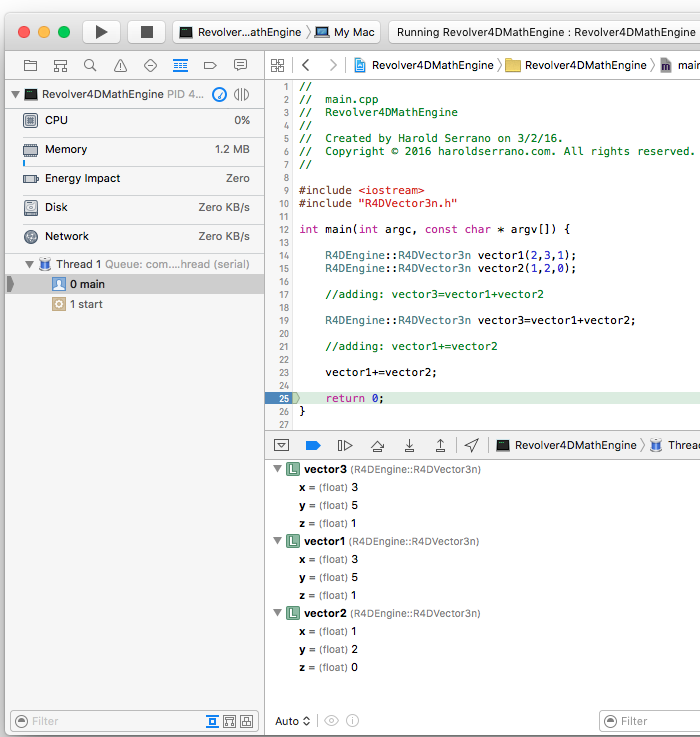Screen dimensions: 700x737
Task: Click line 19 gutter number
Action: click(x=283, y=321)
